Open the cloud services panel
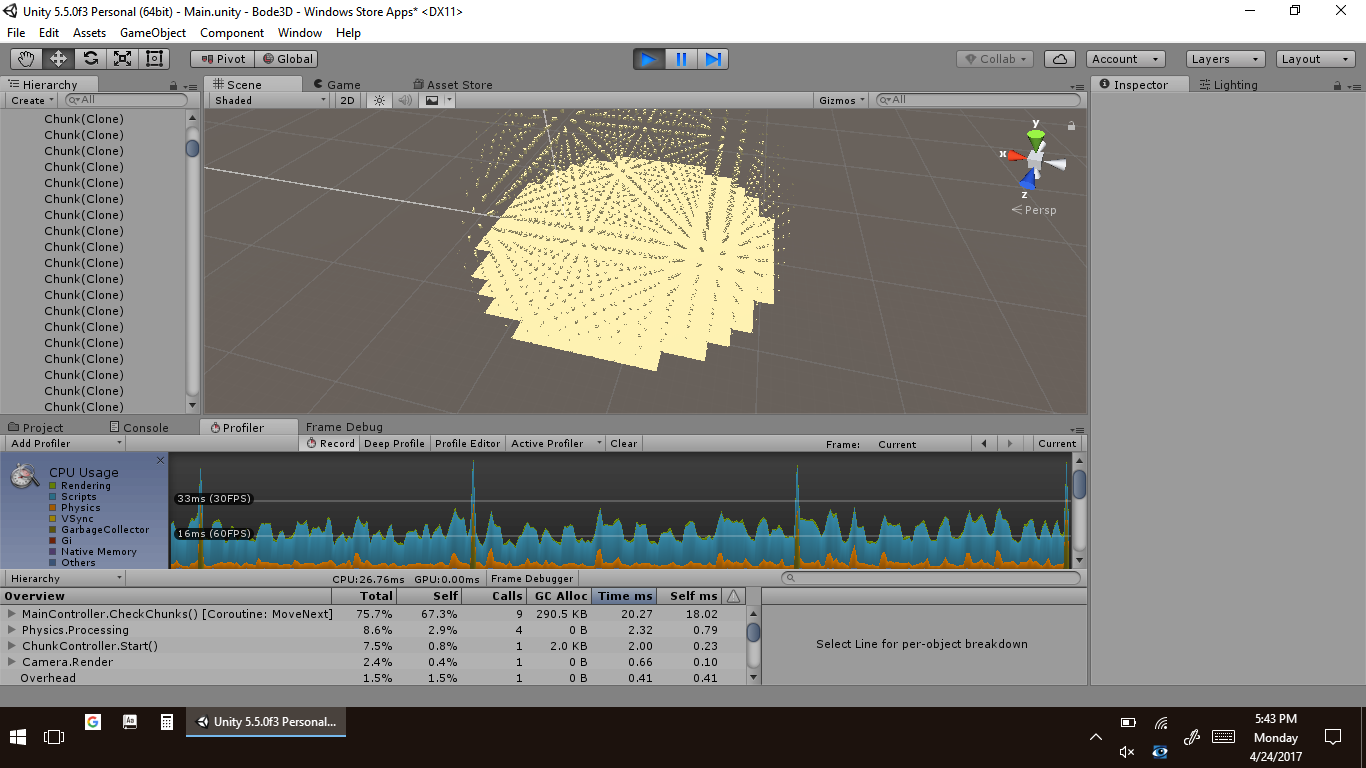The width and height of the screenshot is (1366, 768). (1060, 59)
